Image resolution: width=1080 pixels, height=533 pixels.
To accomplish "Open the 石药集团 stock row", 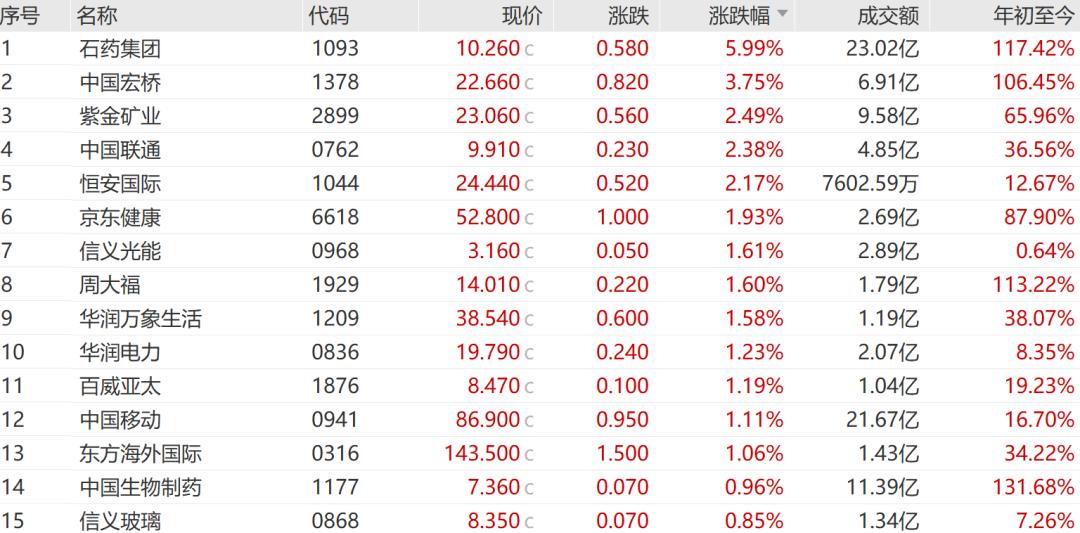I will click(x=540, y=48).
